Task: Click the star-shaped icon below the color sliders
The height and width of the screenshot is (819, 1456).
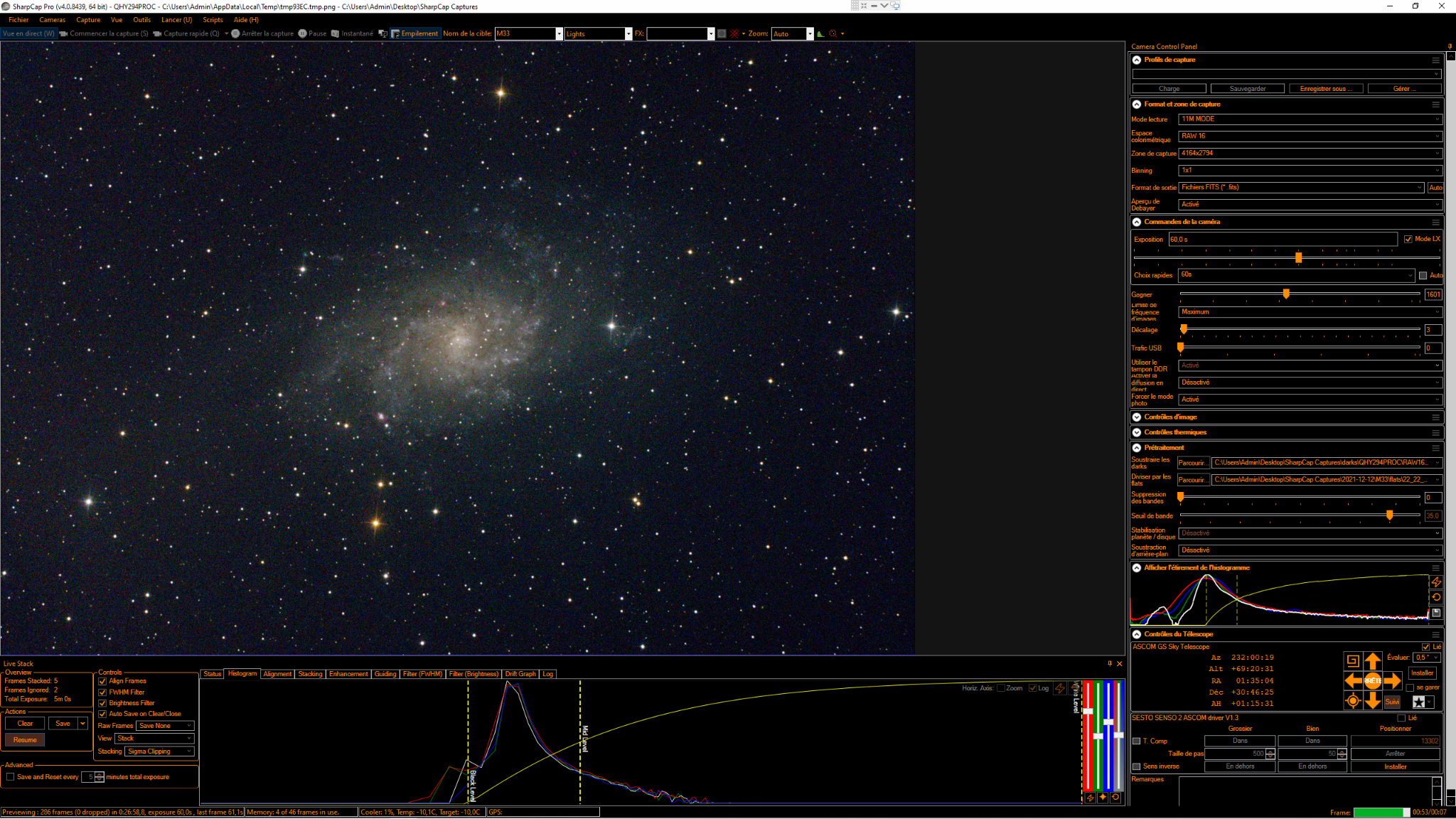Action: coord(1103,798)
